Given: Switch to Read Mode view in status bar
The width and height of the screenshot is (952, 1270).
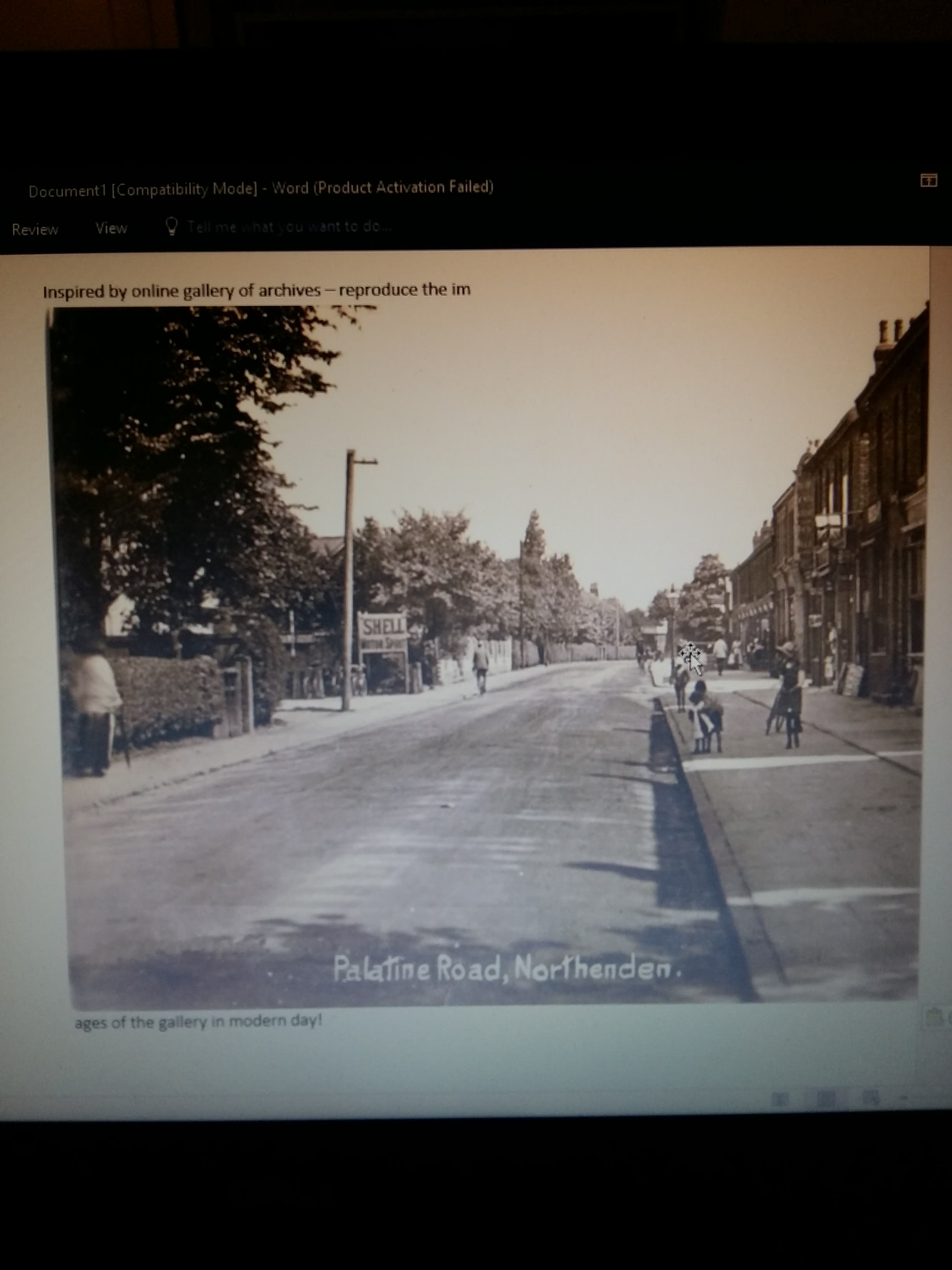Looking at the screenshot, I should [x=780, y=1099].
